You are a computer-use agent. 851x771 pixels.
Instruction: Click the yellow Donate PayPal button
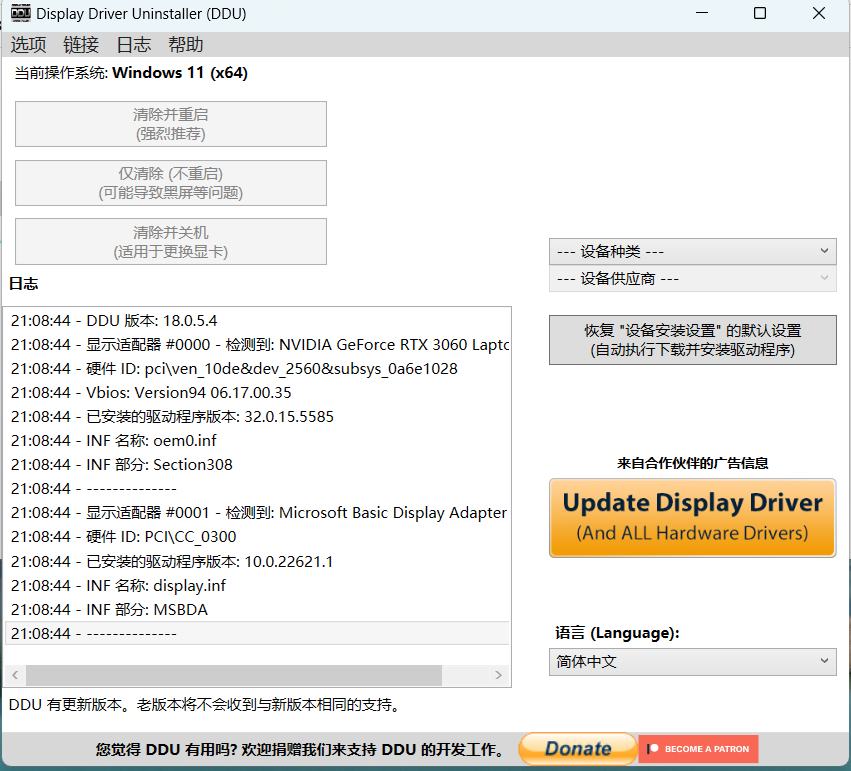[x=577, y=748]
